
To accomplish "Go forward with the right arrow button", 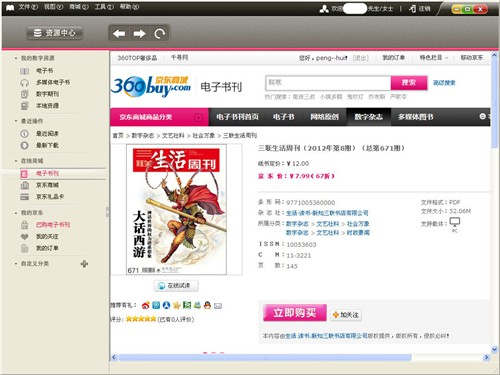I will click(139, 33).
